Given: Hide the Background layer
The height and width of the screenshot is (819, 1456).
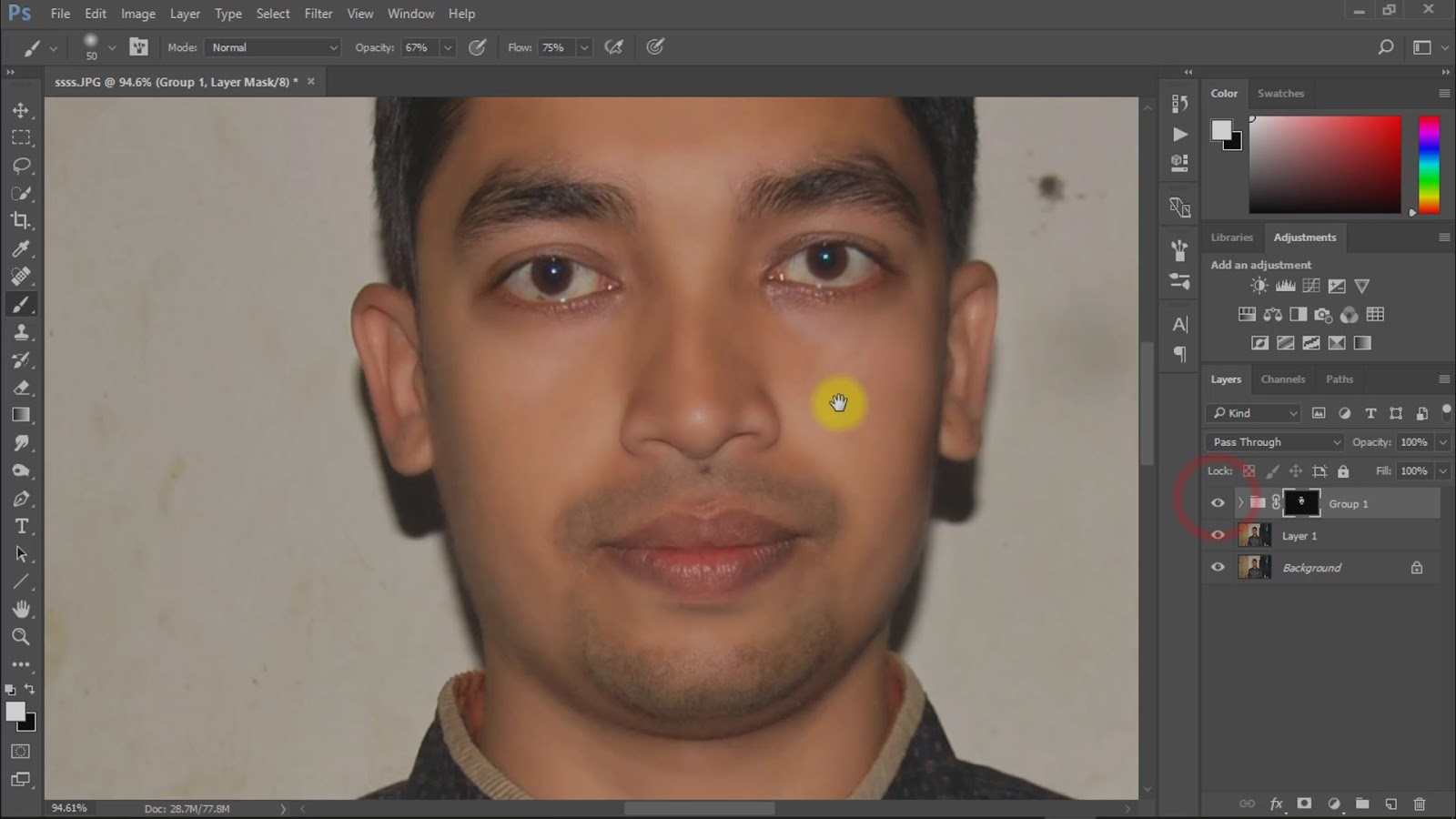Looking at the screenshot, I should (x=1218, y=567).
